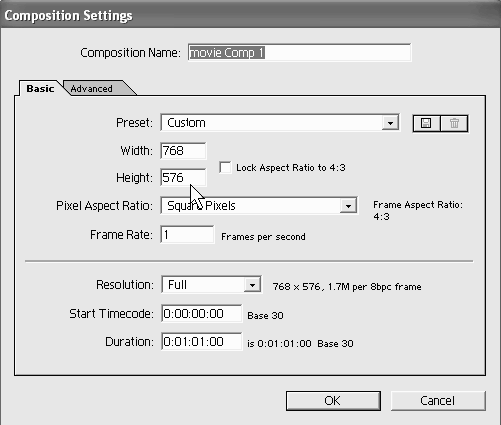Confirm settings with the OK button
This screenshot has height=425, width=501.
point(333,401)
